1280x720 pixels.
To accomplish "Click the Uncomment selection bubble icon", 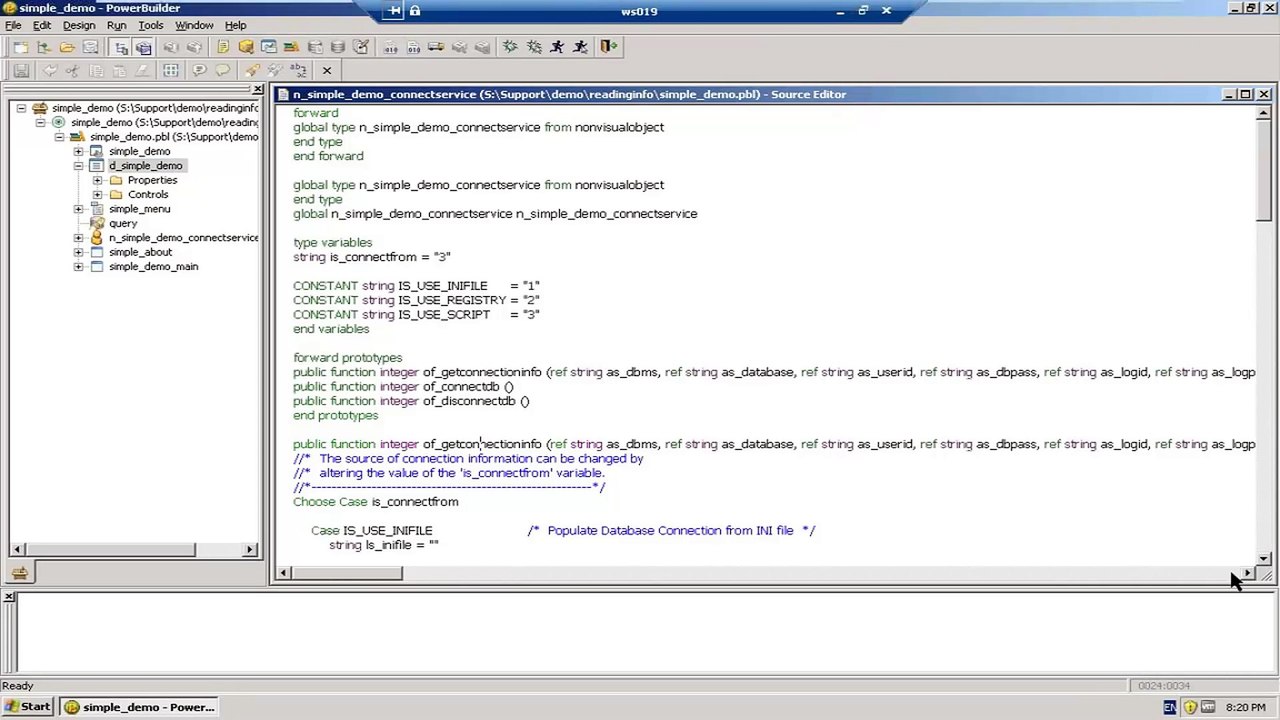I will coord(222,70).
